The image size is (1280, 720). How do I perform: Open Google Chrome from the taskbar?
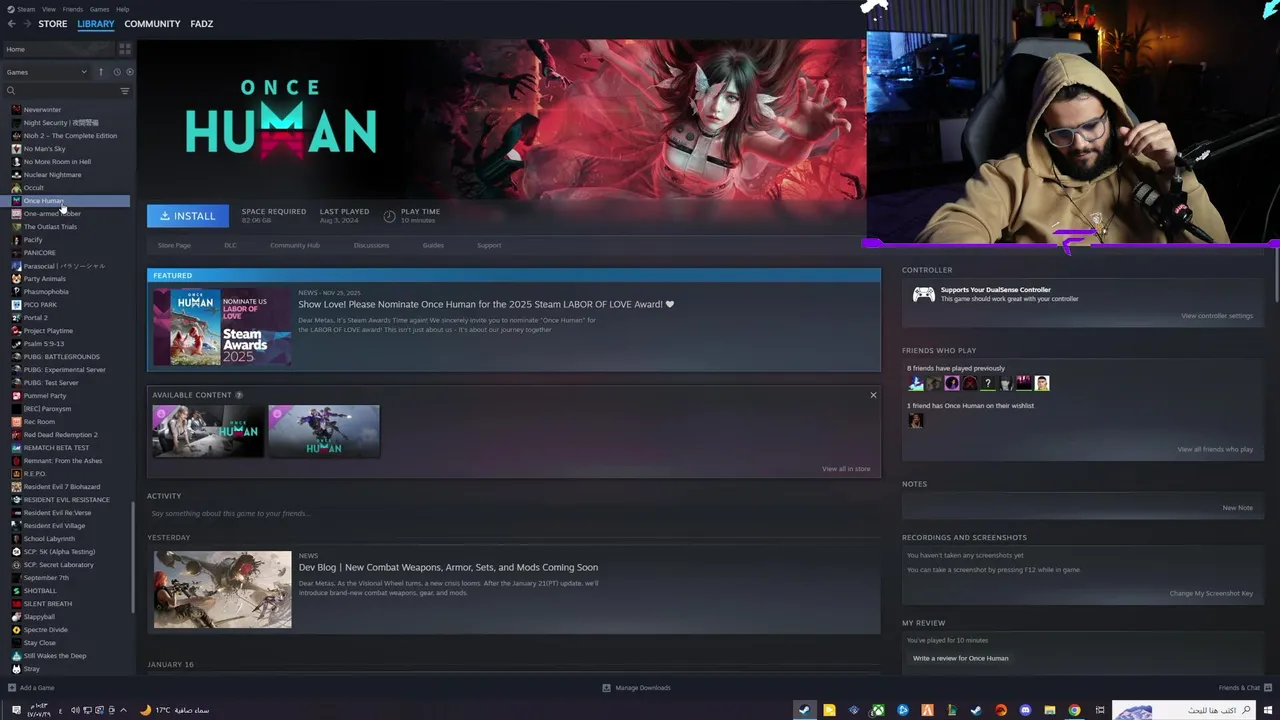[x=1074, y=711]
